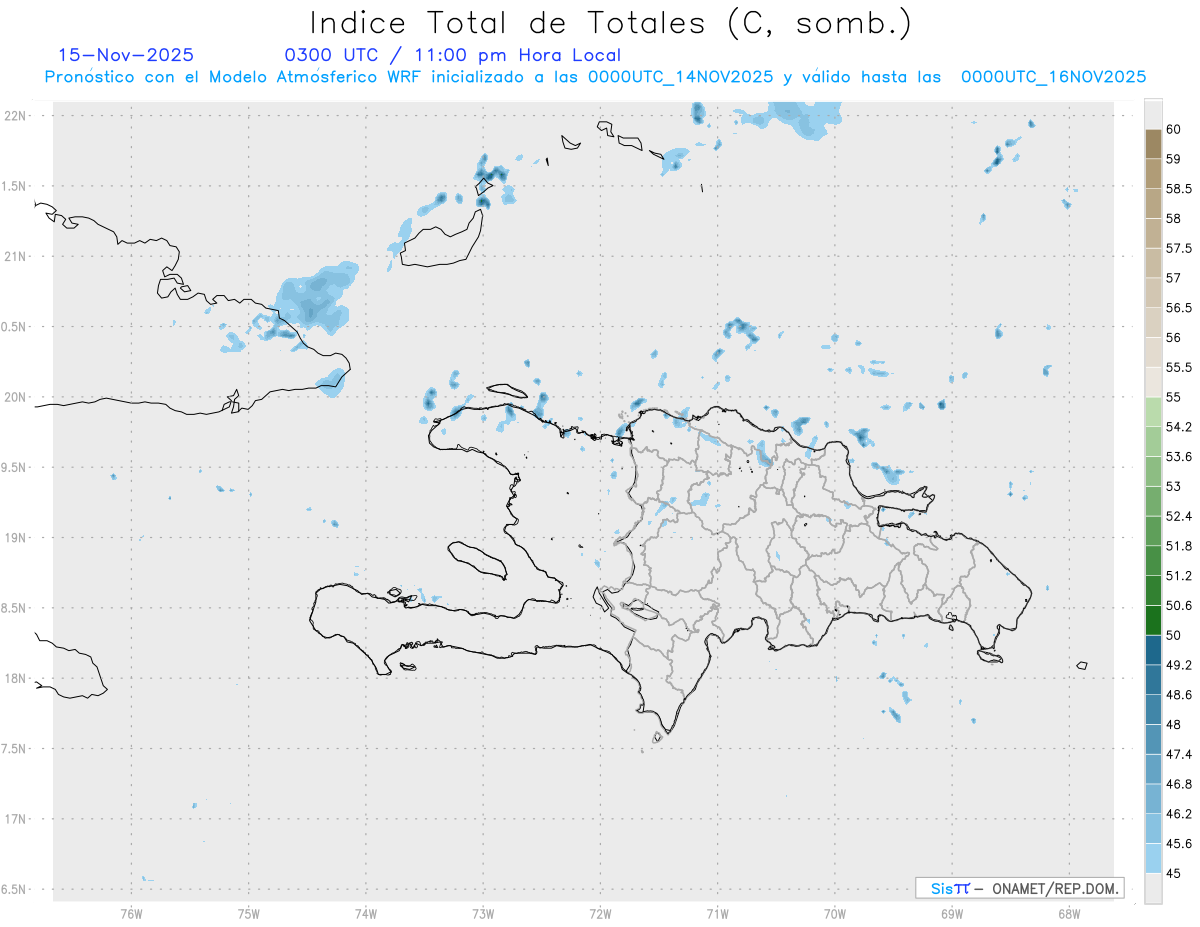Click the "46.2" colorbar value
Viewport: 1200px width, 927px height.
(1179, 814)
